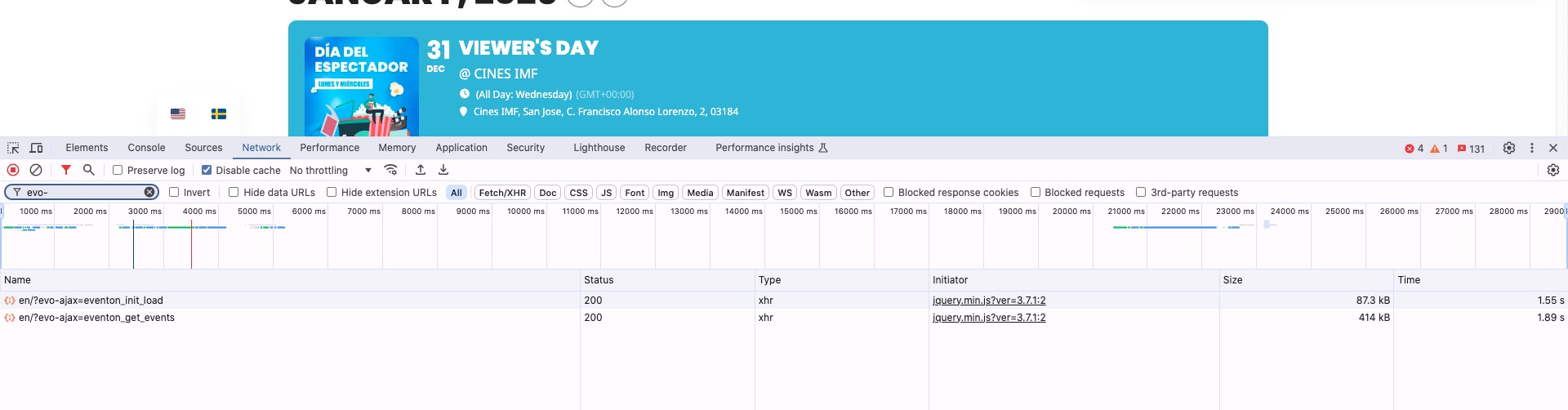
Task: Open DevTools settings gear icon
Action: click(1509, 148)
